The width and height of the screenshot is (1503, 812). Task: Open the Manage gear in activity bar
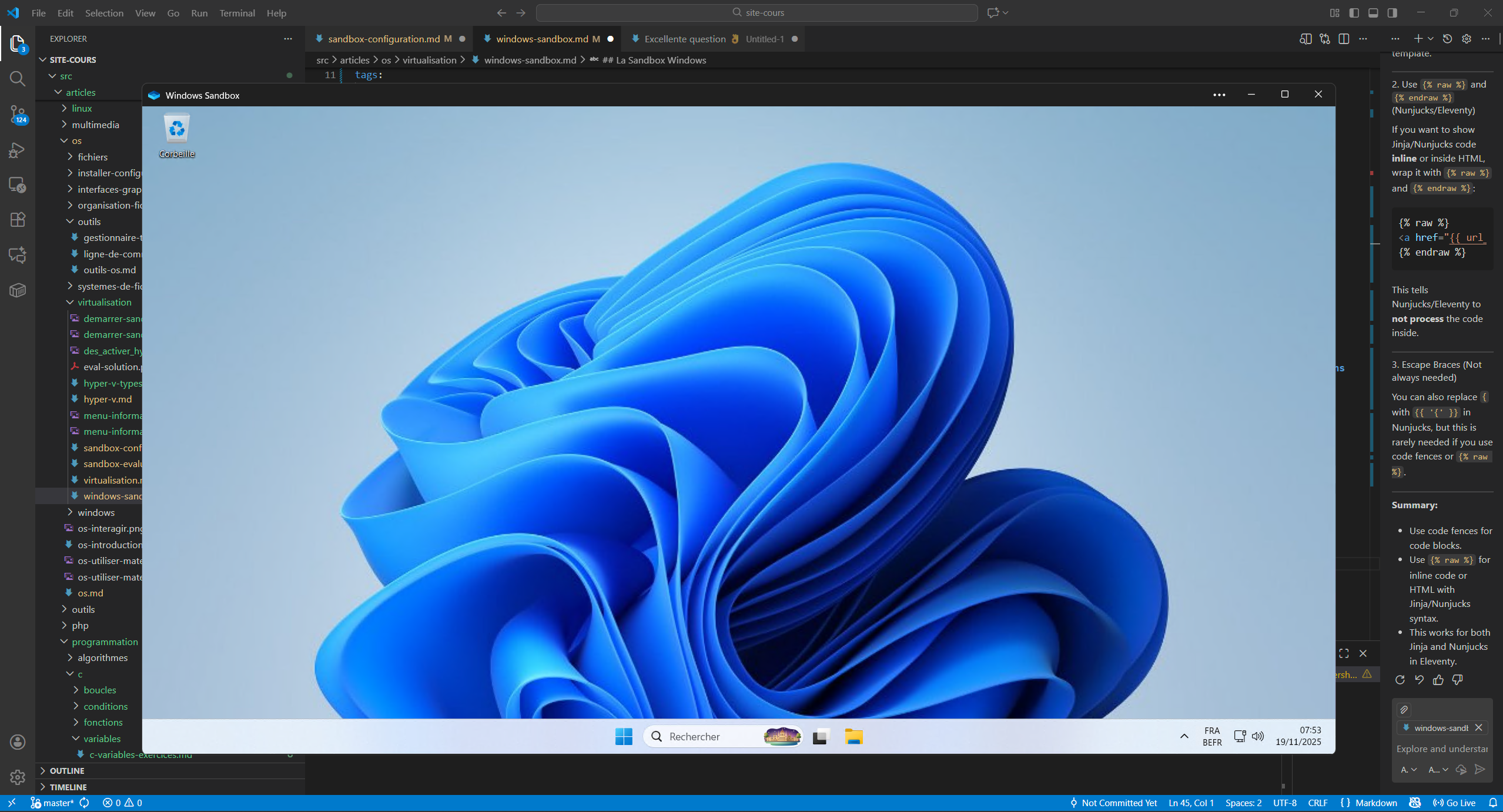pos(17,777)
